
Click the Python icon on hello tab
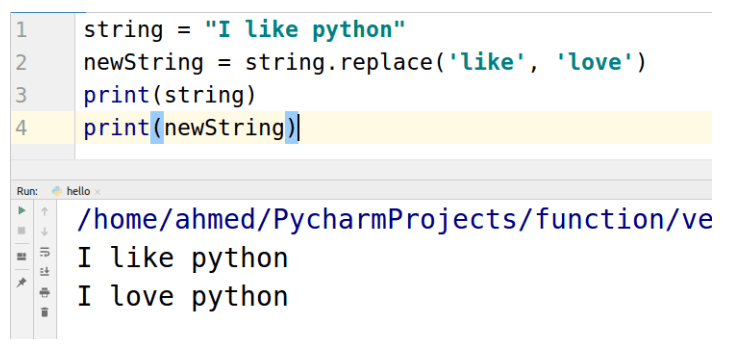57,191
